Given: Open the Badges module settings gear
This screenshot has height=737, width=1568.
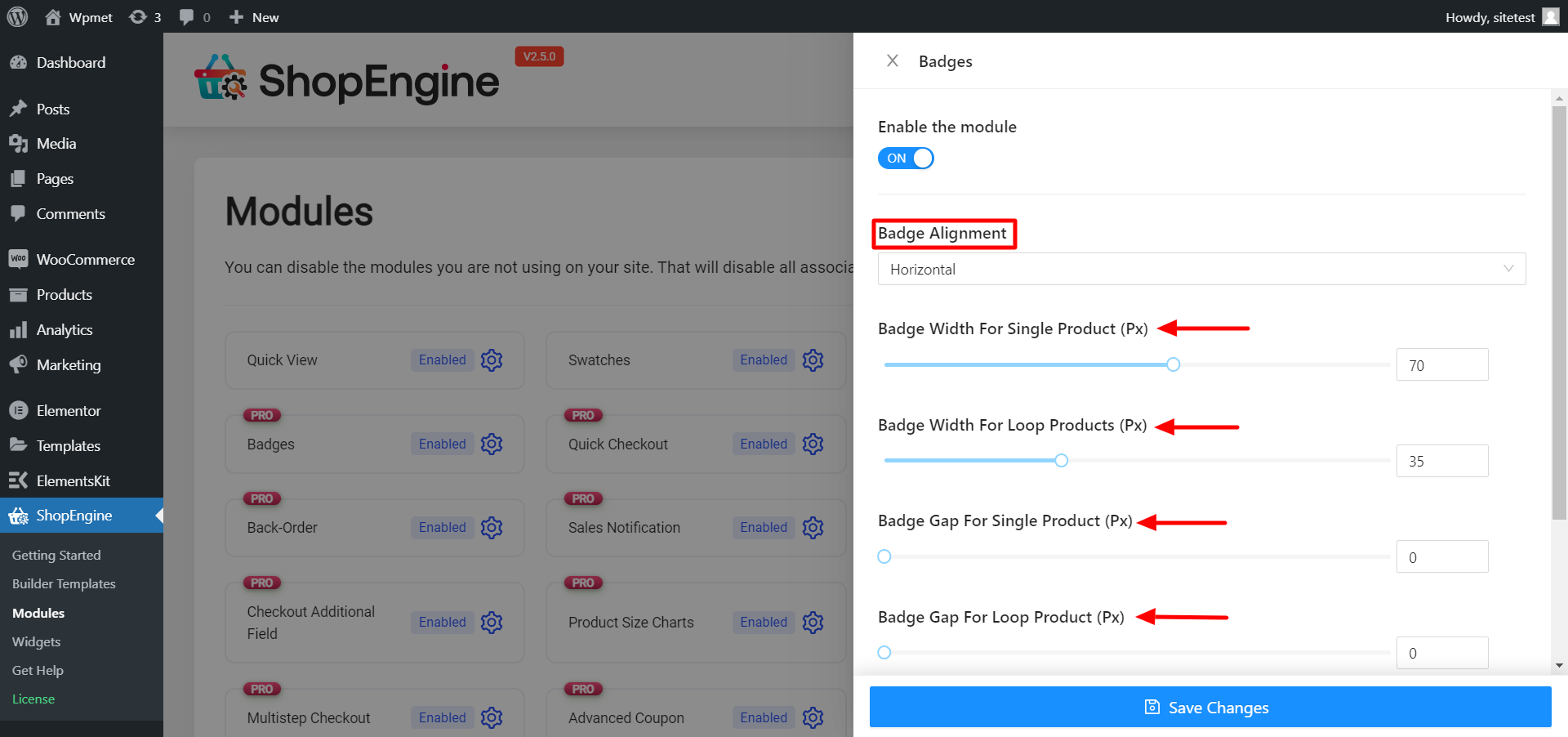Looking at the screenshot, I should coord(491,444).
